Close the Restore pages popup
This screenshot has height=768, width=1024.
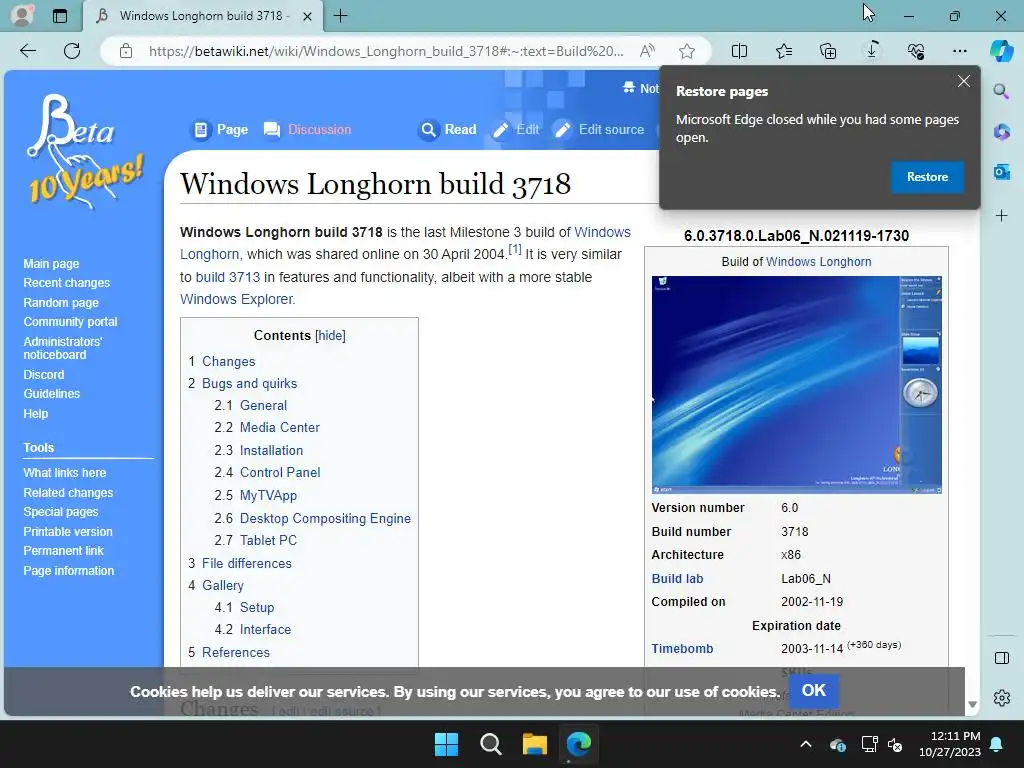(963, 82)
